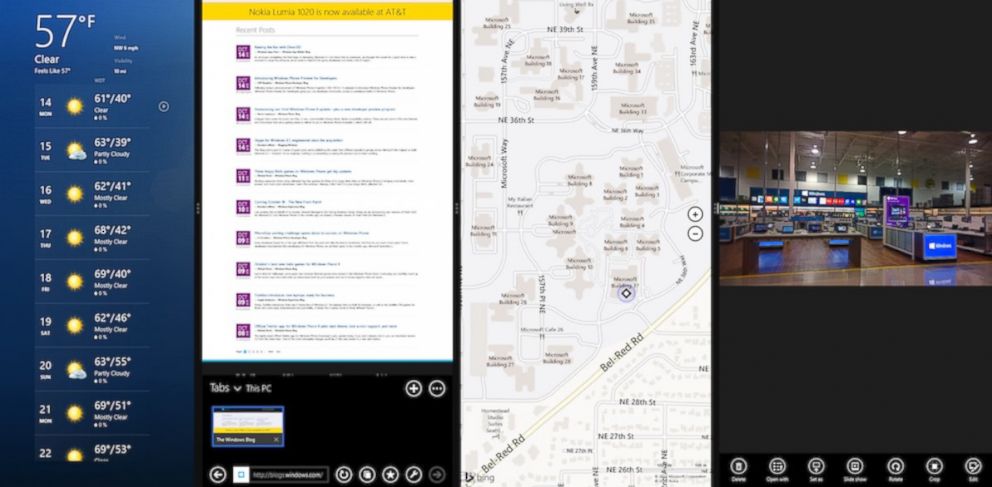This screenshot has height=487, width=992.
Task: Click This PC in tabs bar
Action: (259, 388)
